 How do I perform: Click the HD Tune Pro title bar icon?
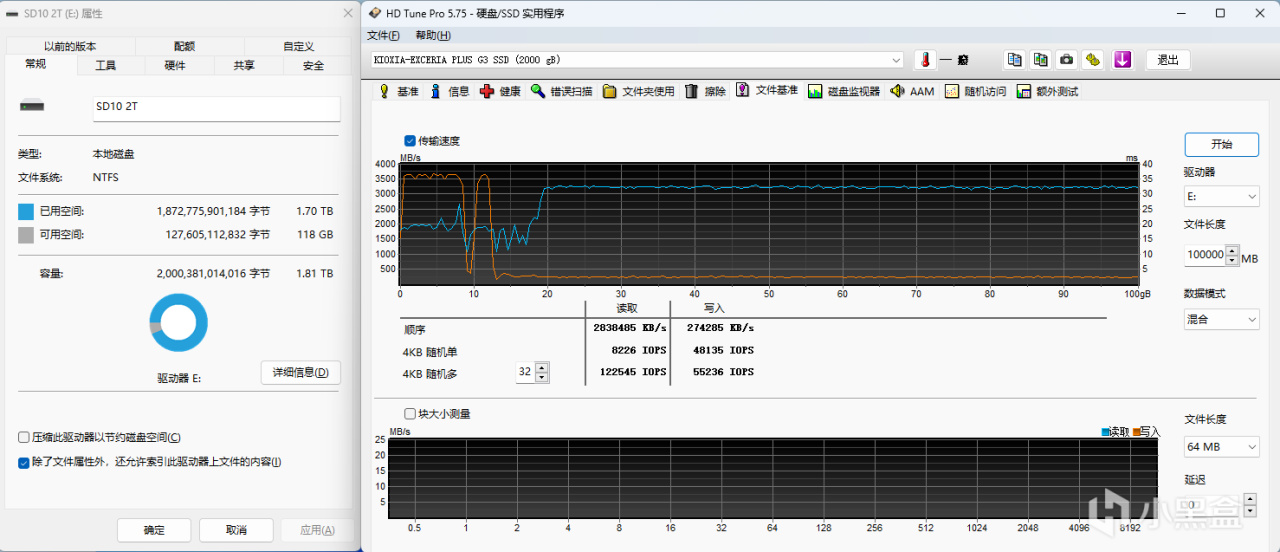[x=375, y=13]
